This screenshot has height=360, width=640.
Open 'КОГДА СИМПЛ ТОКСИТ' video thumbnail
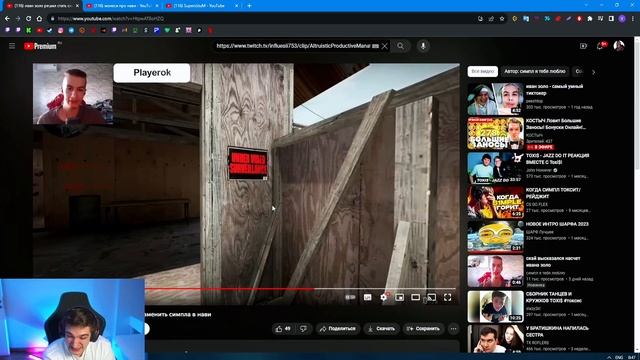click(496, 202)
